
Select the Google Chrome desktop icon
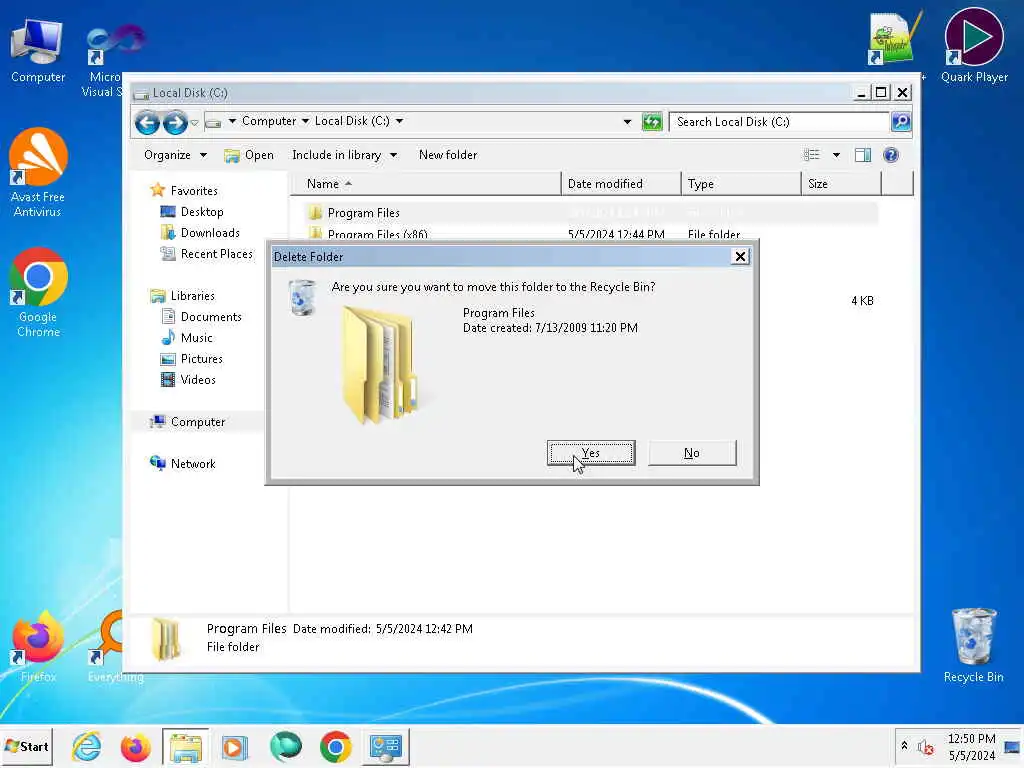click(38, 293)
